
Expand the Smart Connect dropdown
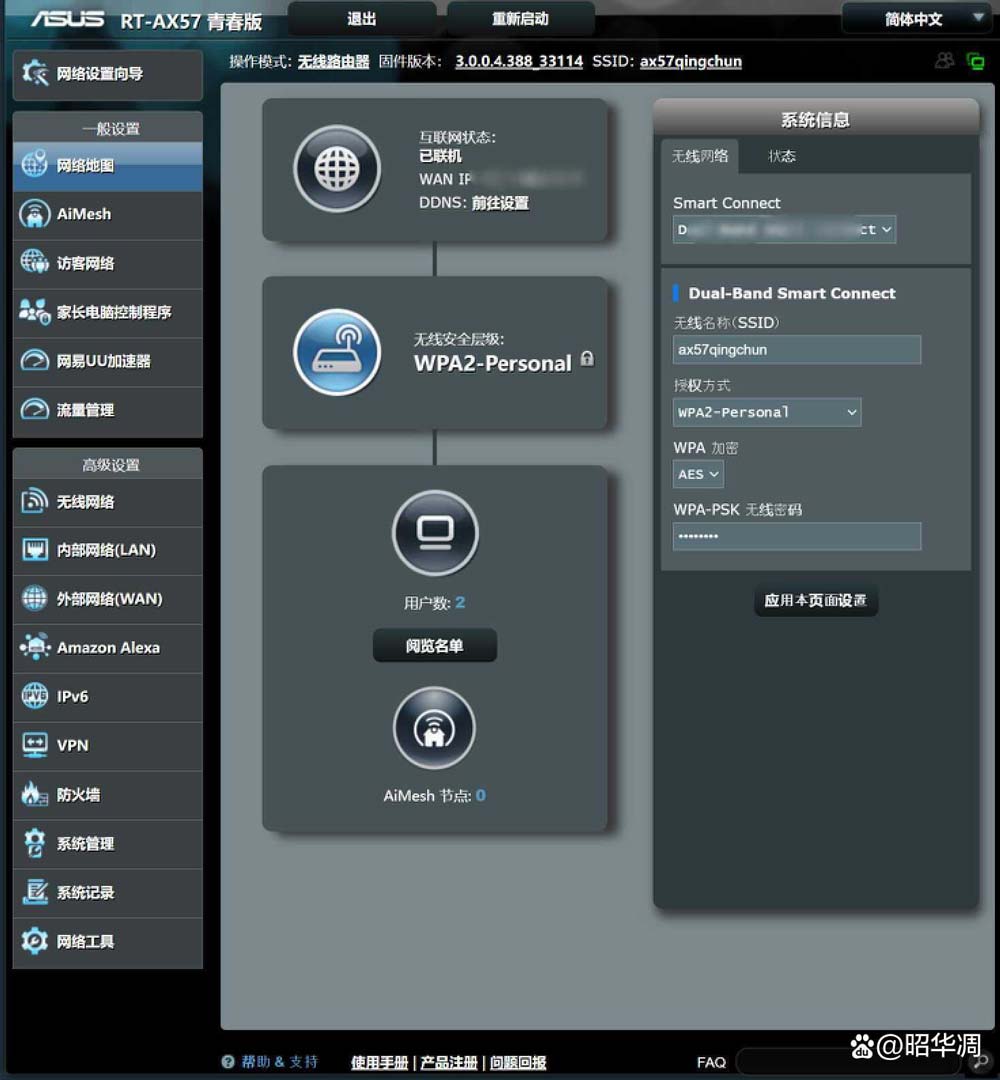(784, 229)
